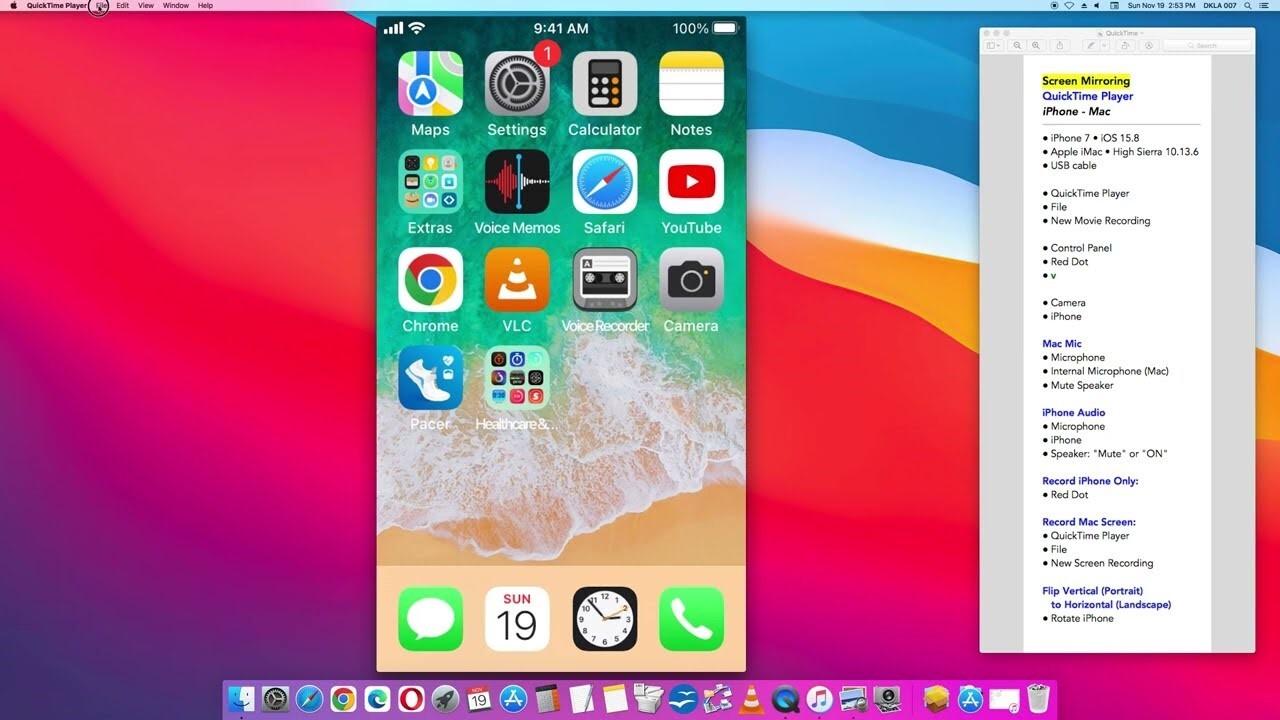Open the Camera app on the iPhone

[x=691, y=280]
